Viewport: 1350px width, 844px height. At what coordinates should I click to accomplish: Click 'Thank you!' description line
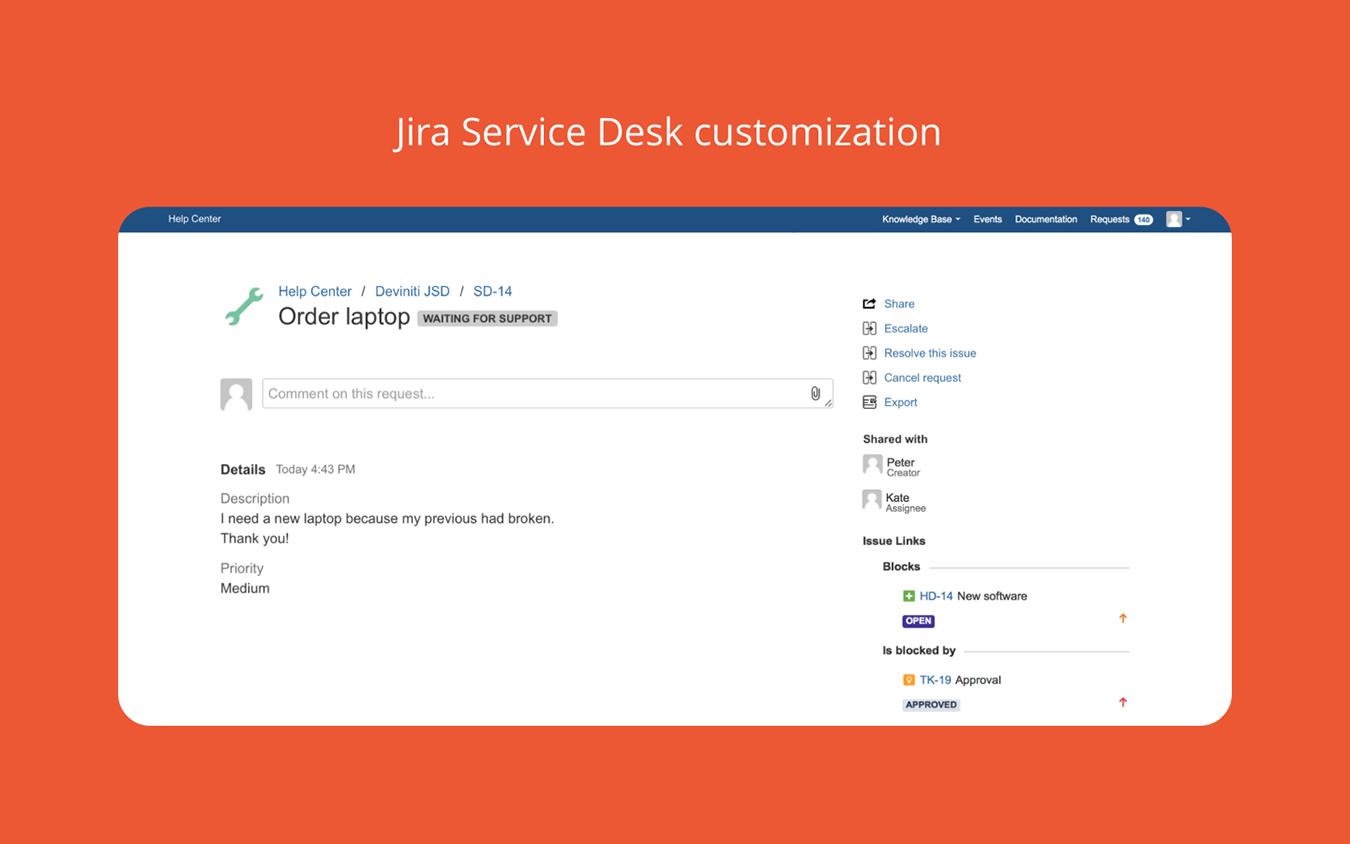(255, 538)
